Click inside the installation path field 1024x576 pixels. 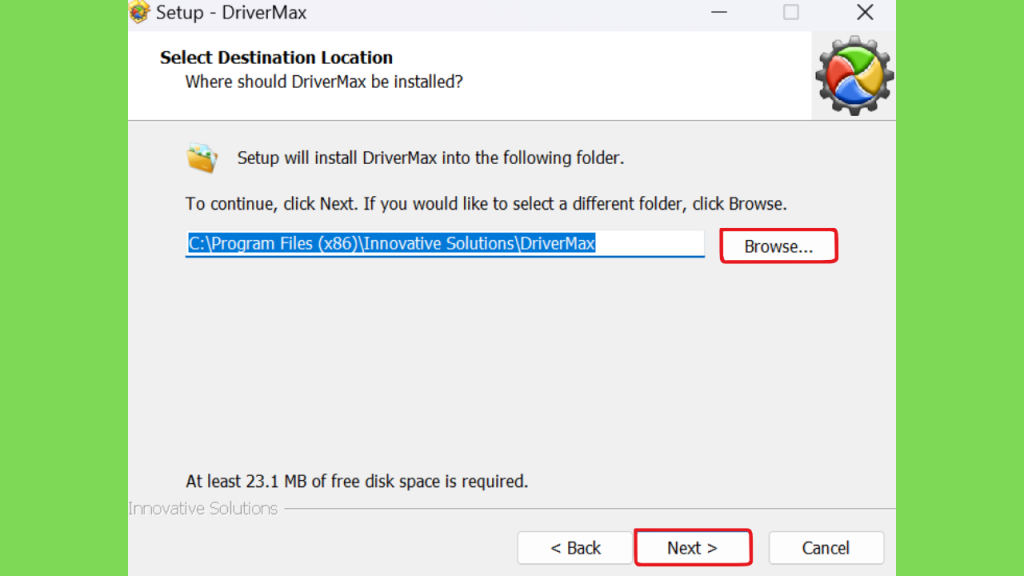[445, 244]
